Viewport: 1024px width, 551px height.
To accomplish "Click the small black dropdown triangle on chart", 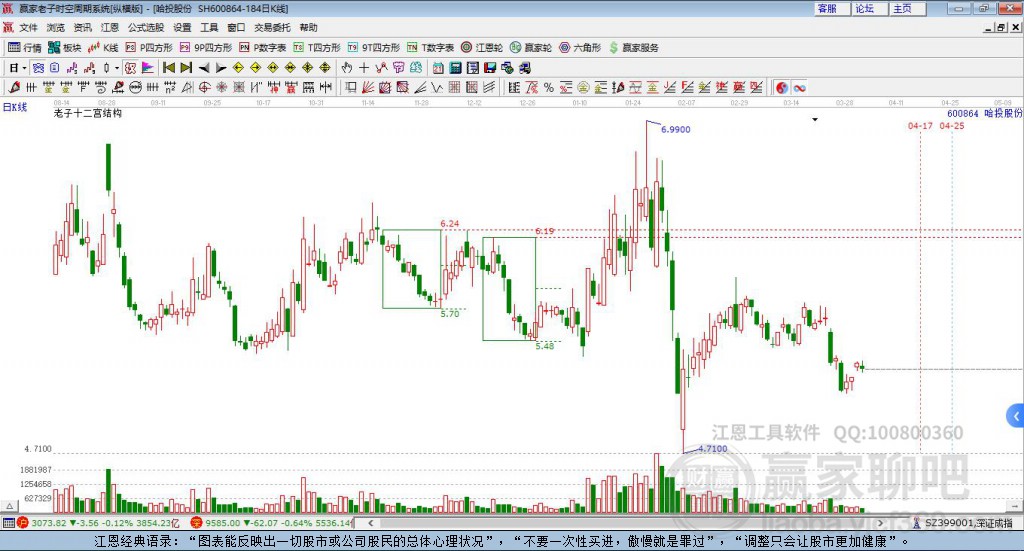I will tap(814, 119).
